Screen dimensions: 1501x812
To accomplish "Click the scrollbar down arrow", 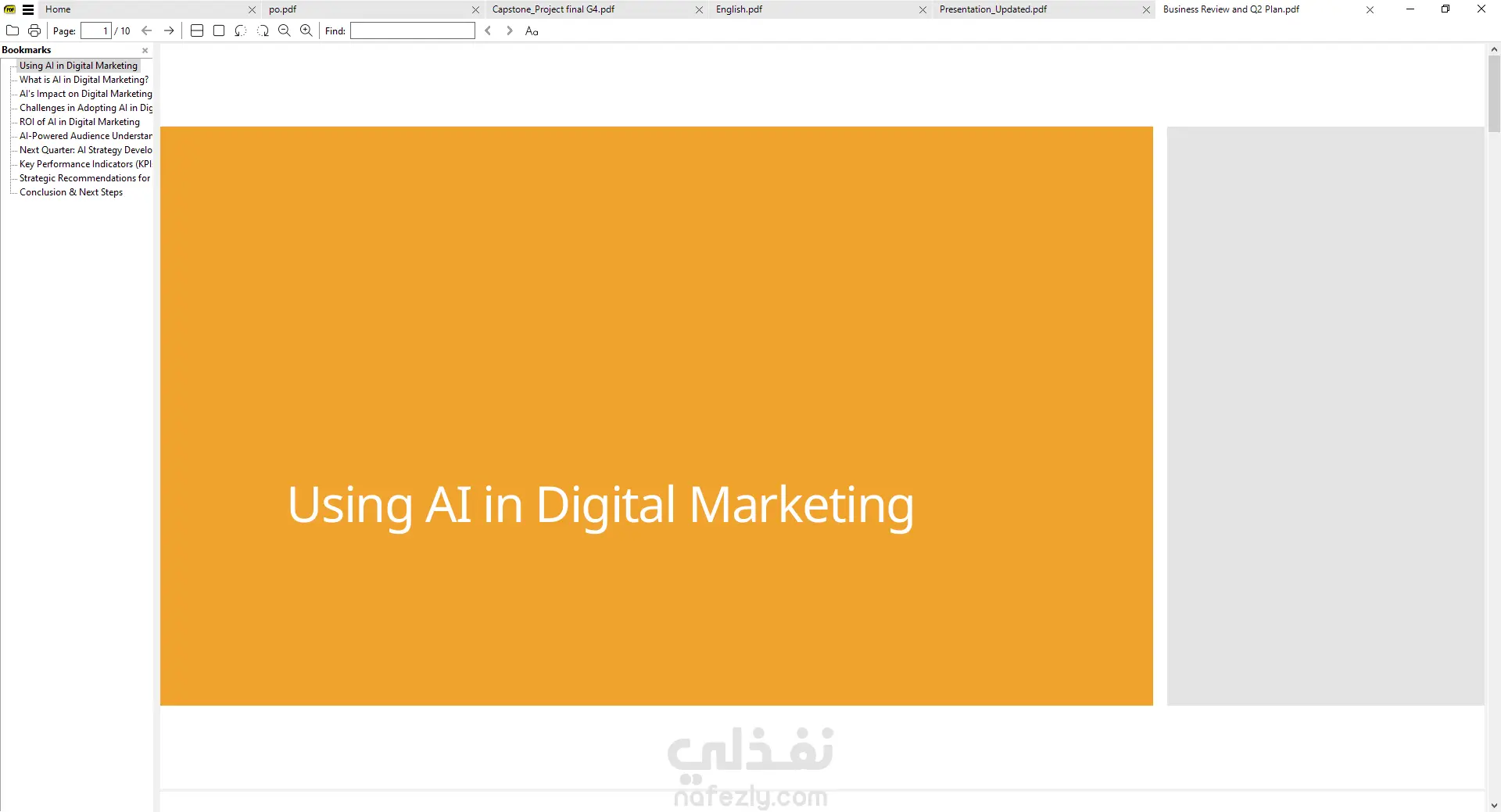I will click(1494, 805).
